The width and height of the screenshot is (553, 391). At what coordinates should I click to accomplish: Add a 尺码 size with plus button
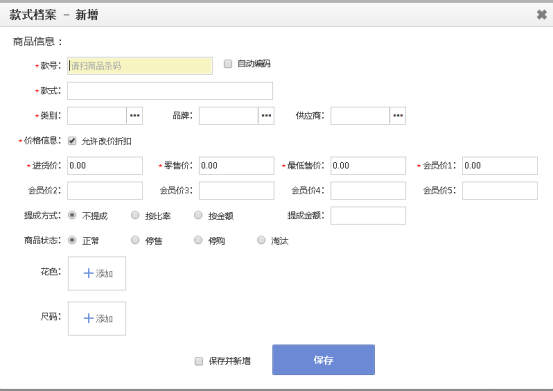point(97,318)
